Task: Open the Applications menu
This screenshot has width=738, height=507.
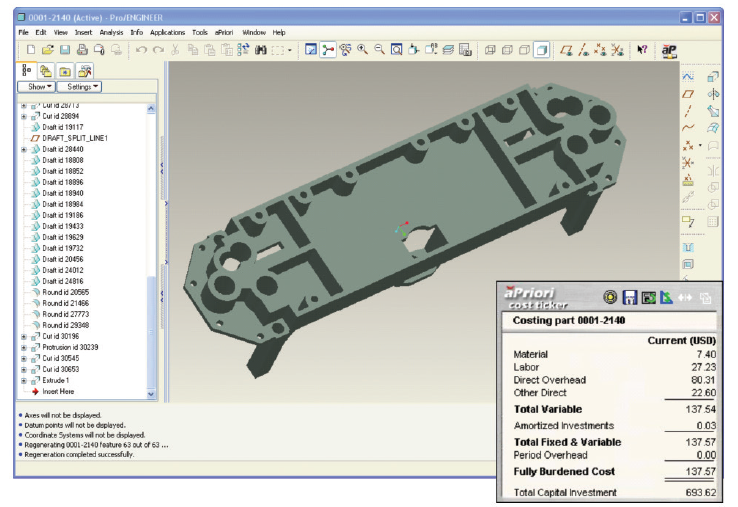Action: pyautogui.click(x=168, y=32)
